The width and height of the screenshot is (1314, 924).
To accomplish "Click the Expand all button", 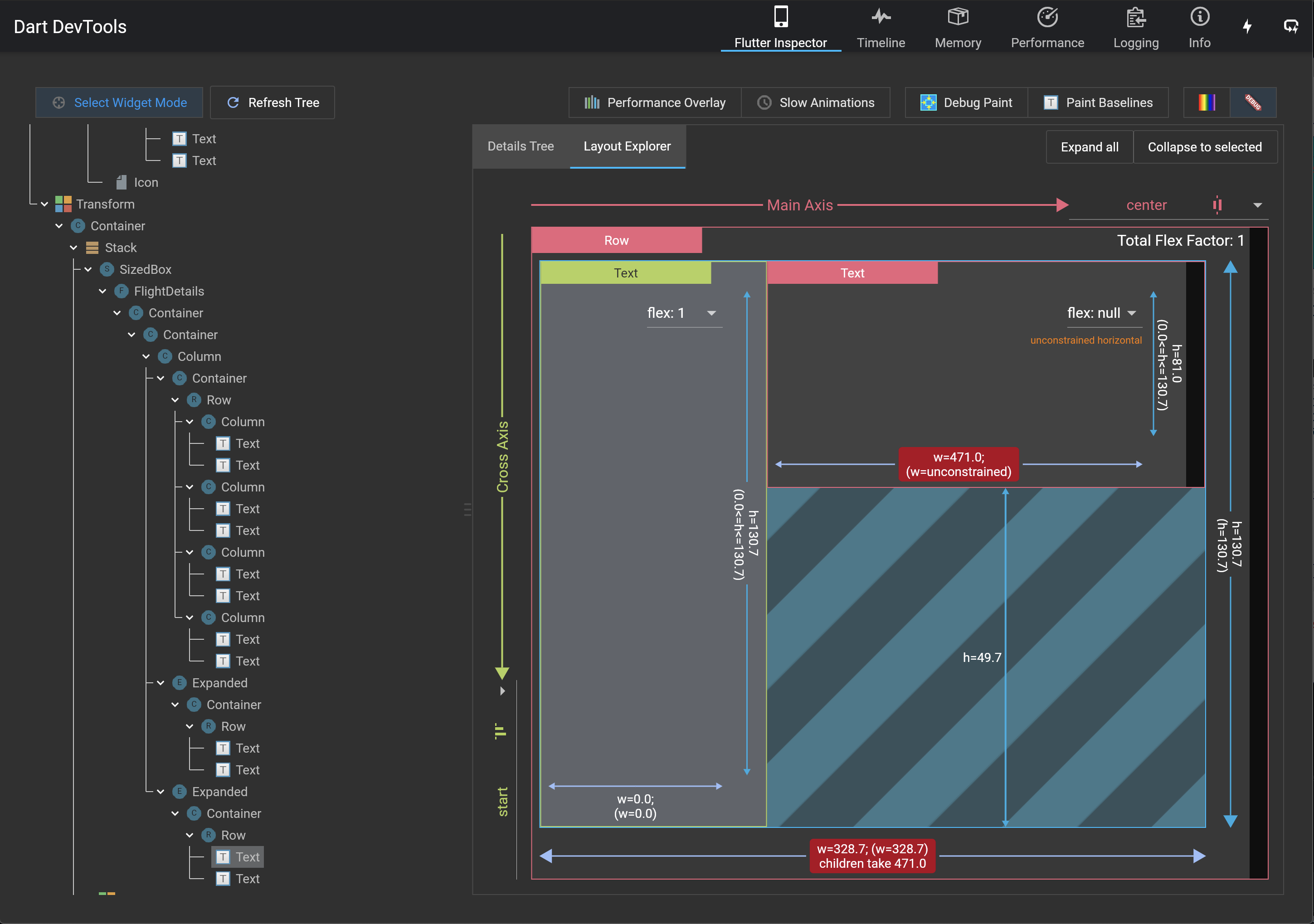I will (x=1089, y=146).
